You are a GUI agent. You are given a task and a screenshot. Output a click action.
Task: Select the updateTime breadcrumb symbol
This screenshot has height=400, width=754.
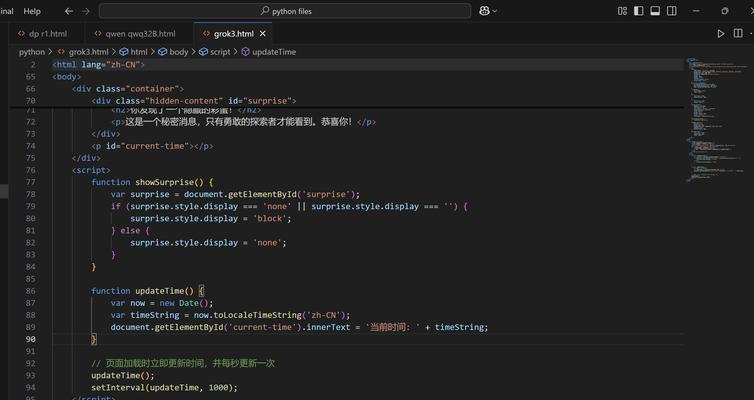point(269,52)
